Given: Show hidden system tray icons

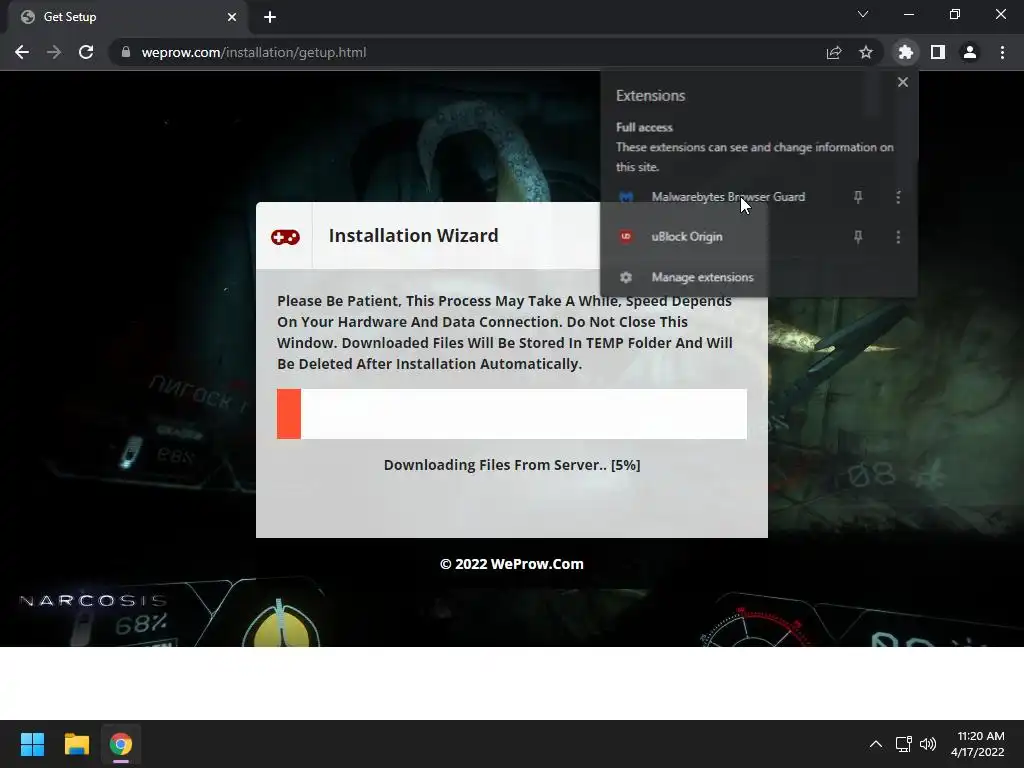Looking at the screenshot, I should [876, 744].
